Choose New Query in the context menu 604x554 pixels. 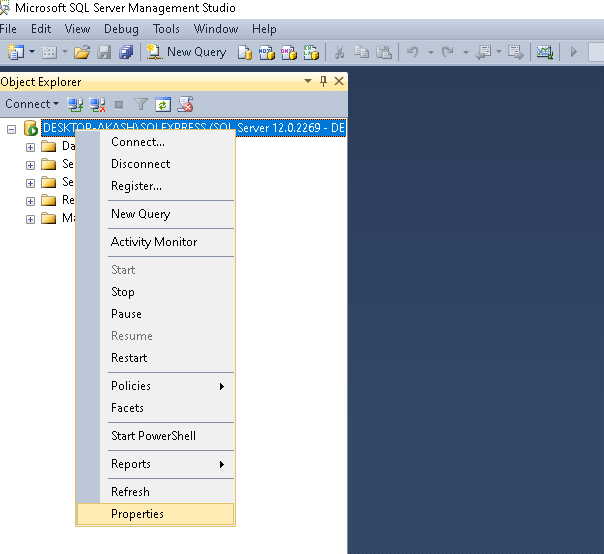(155, 214)
